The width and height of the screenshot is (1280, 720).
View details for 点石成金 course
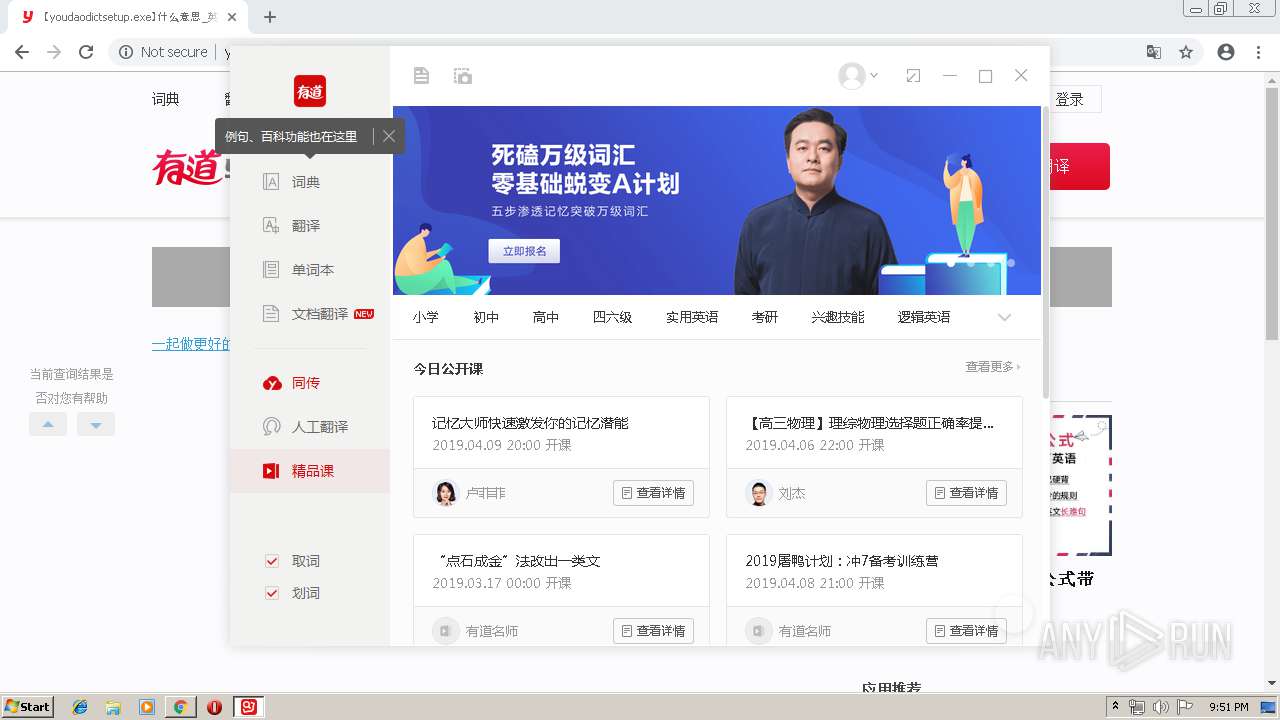(x=653, y=631)
